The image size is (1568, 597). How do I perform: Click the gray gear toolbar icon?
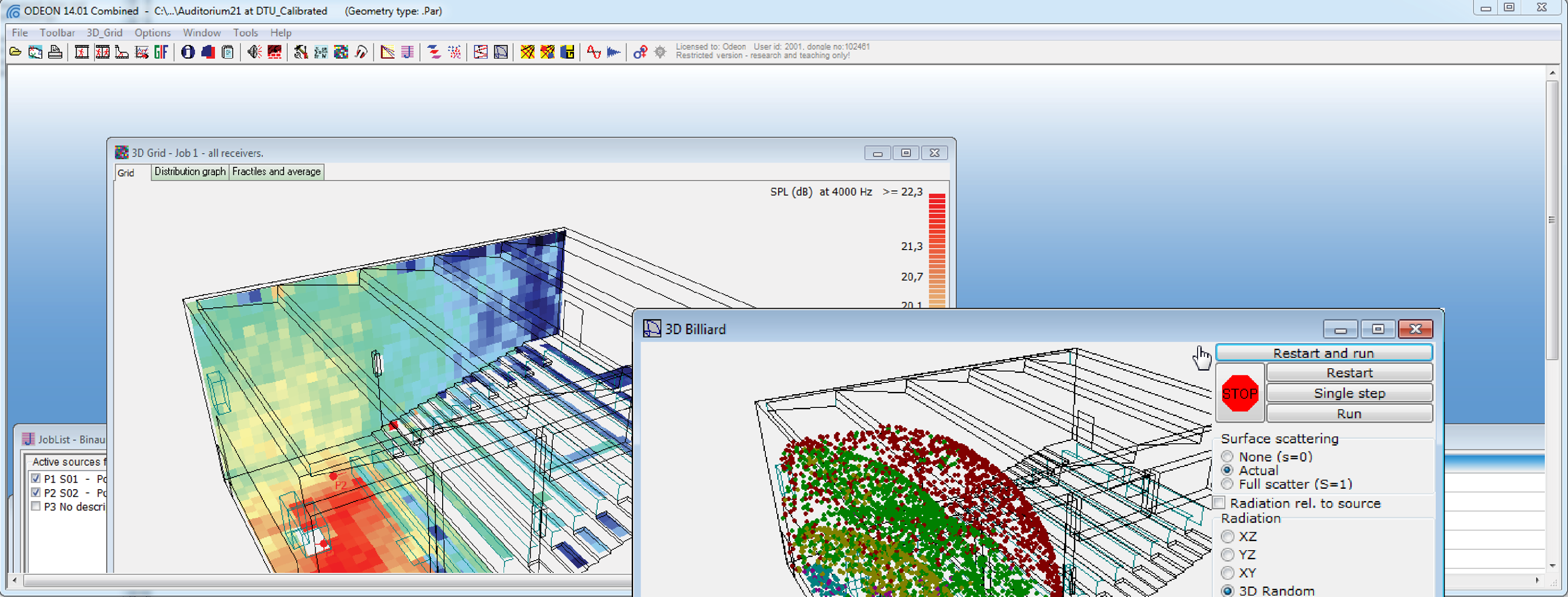(x=660, y=52)
